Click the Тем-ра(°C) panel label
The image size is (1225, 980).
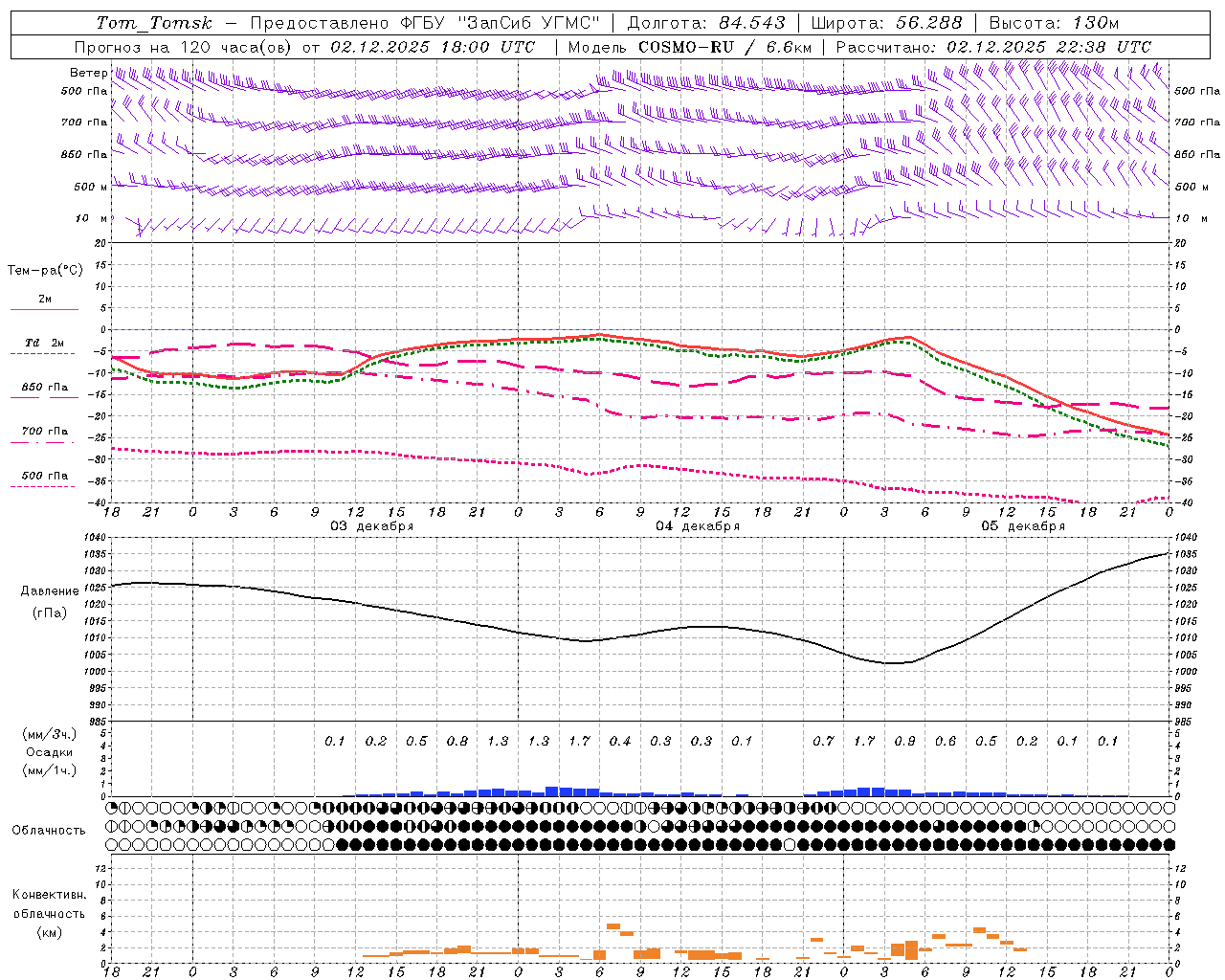(45, 271)
